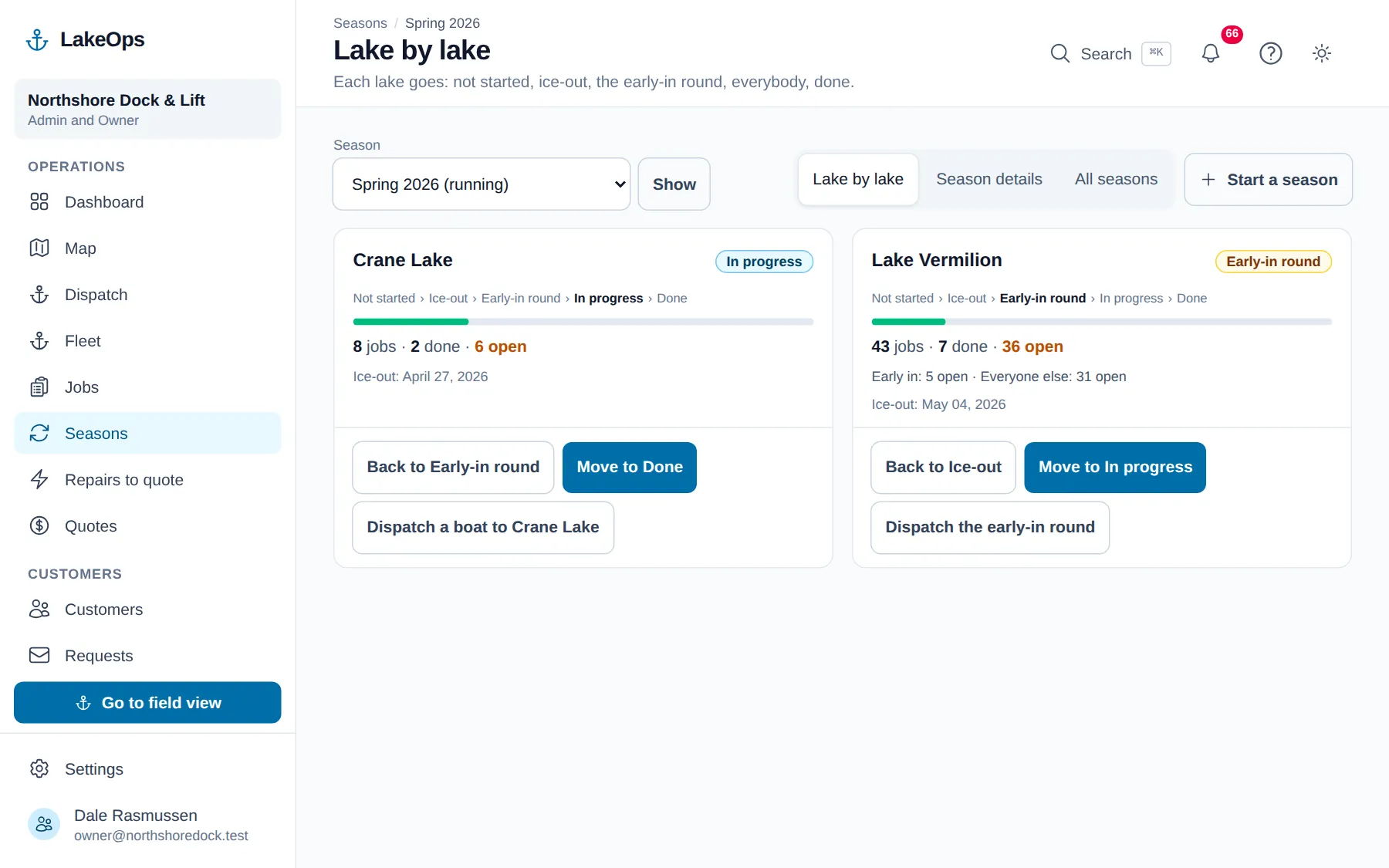Click the Crane Lake card title

(x=403, y=261)
